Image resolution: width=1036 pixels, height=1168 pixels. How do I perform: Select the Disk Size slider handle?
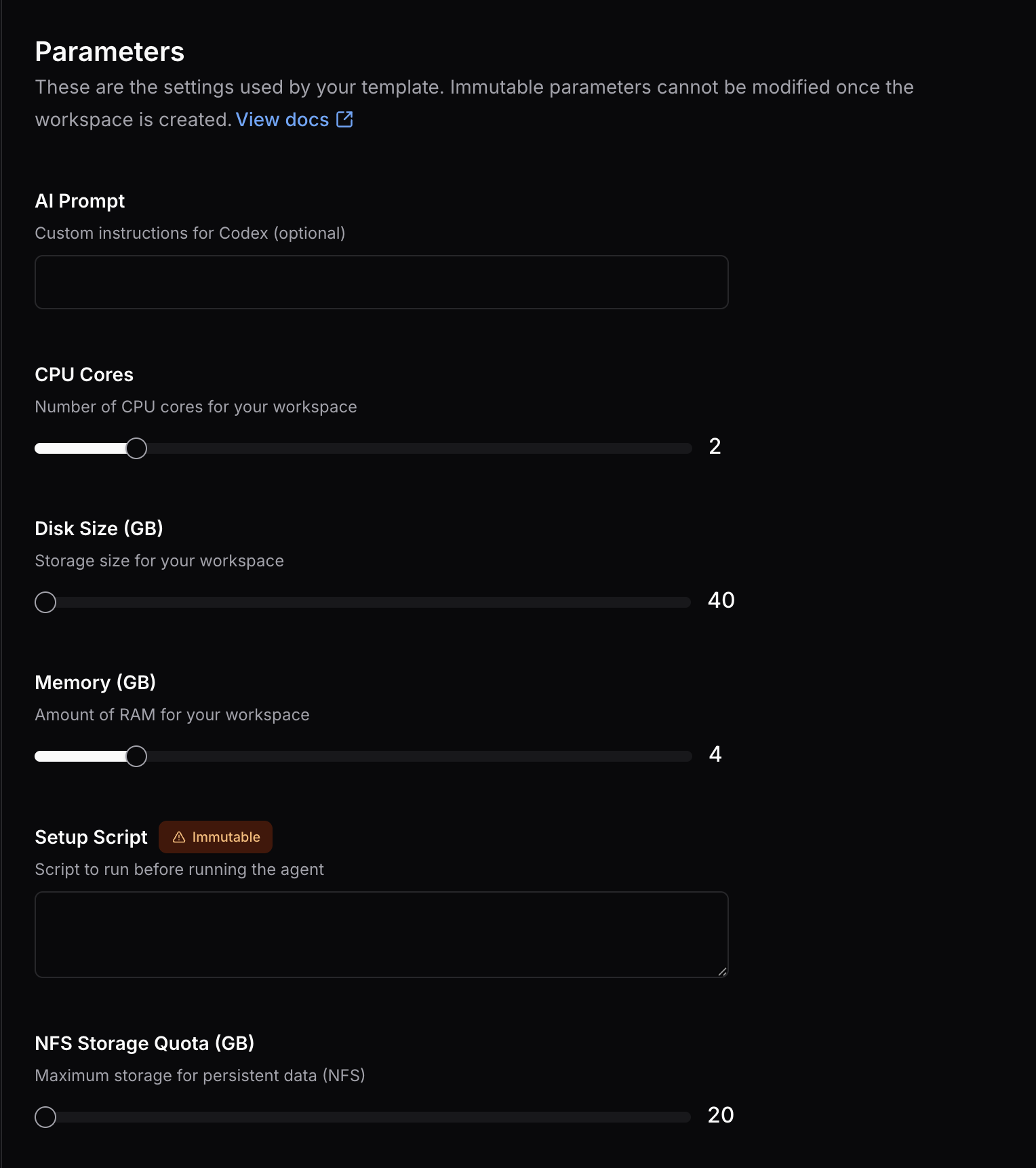tap(45, 602)
